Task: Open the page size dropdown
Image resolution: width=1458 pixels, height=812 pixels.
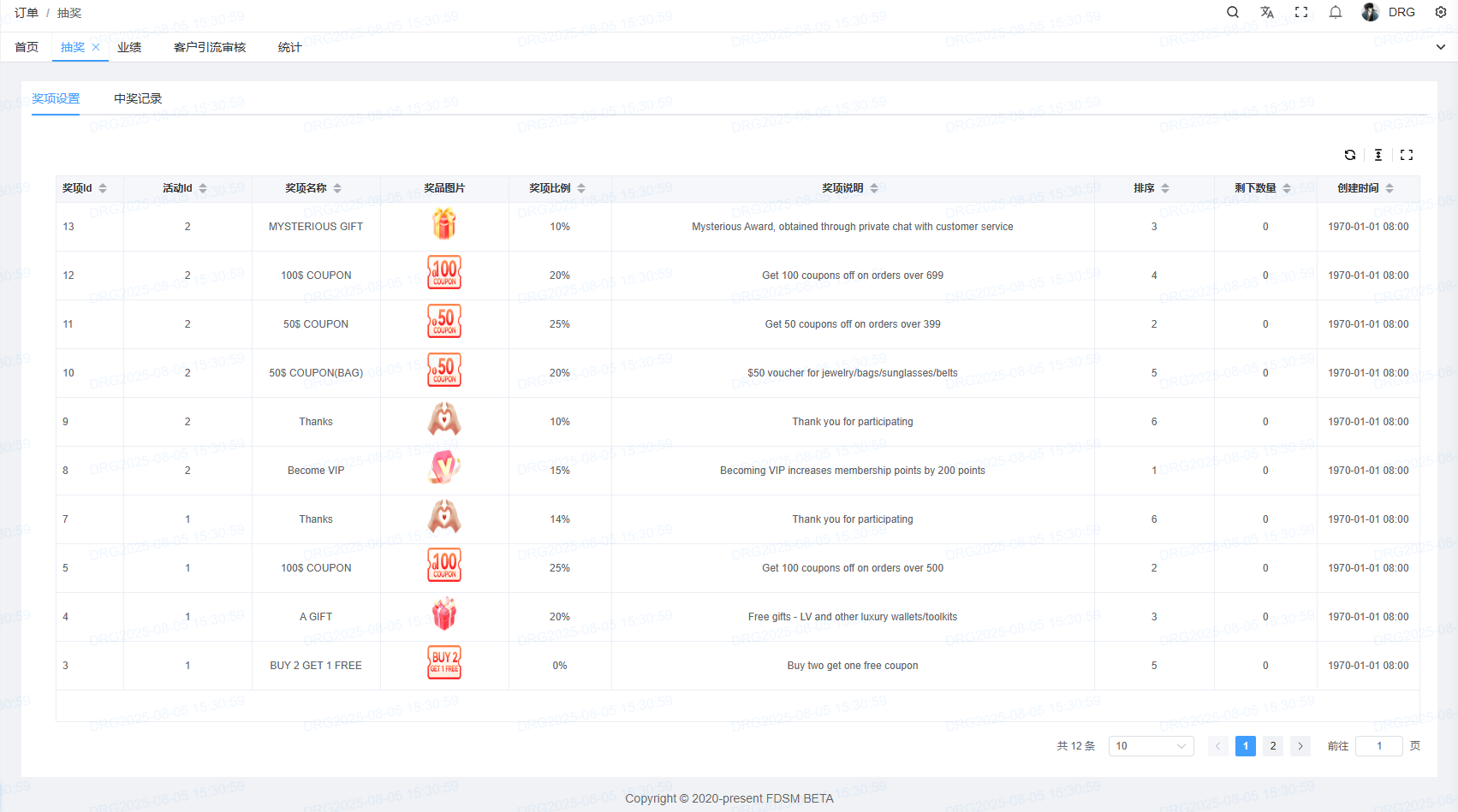Action: coord(1151,746)
